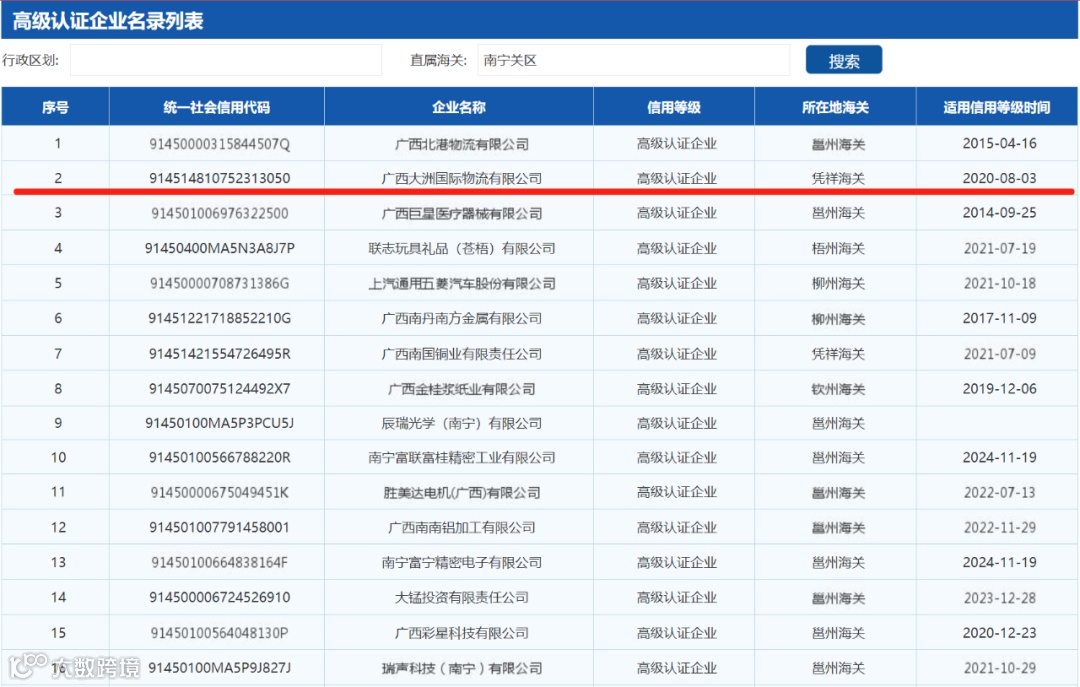Viewport: 1080px width, 687px height.
Task: Click the 所在地海关 column header
Action: pyautogui.click(x=836, y=107)
